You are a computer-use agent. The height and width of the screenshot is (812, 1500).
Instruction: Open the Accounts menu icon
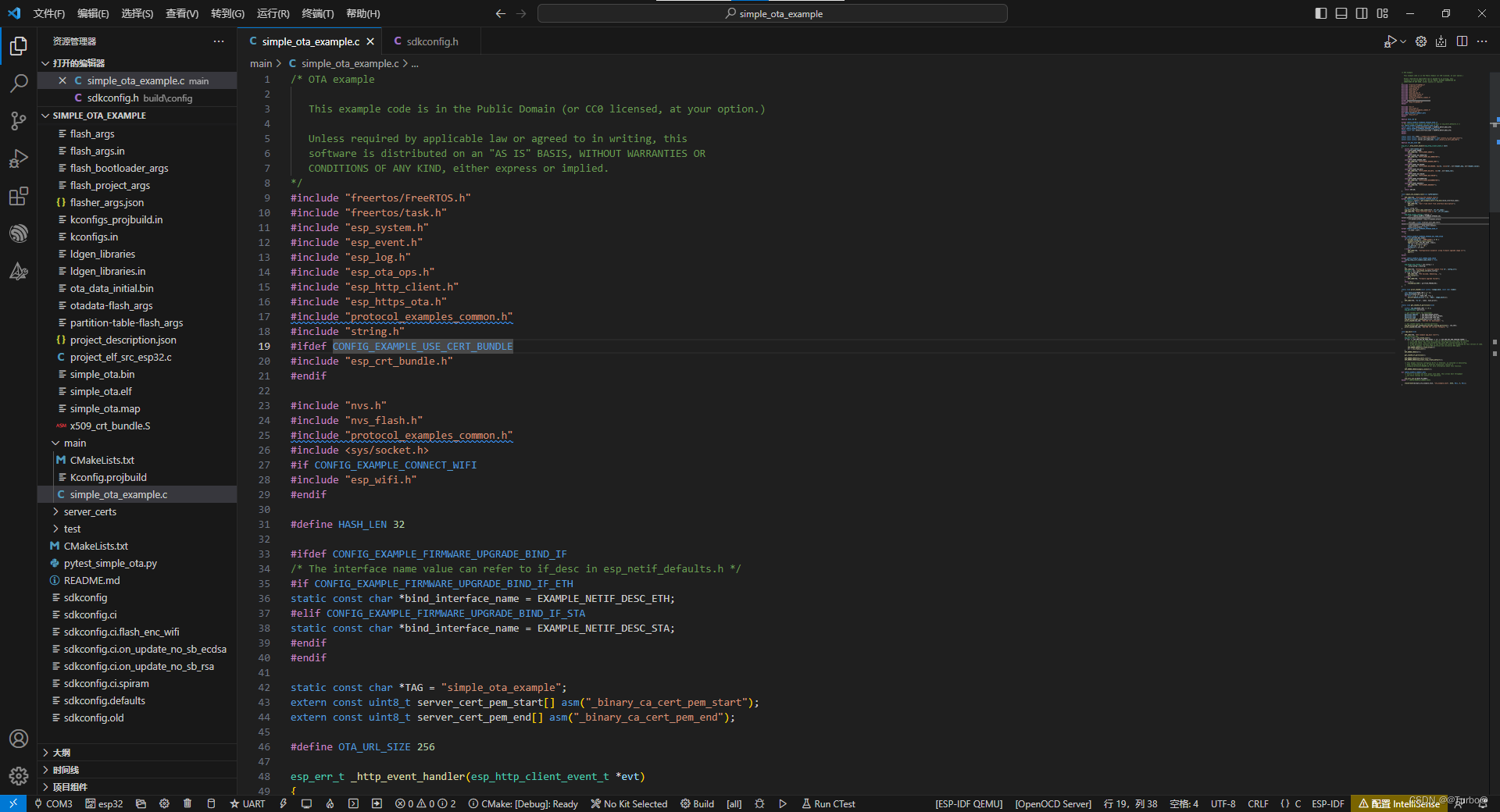point(19,739)
